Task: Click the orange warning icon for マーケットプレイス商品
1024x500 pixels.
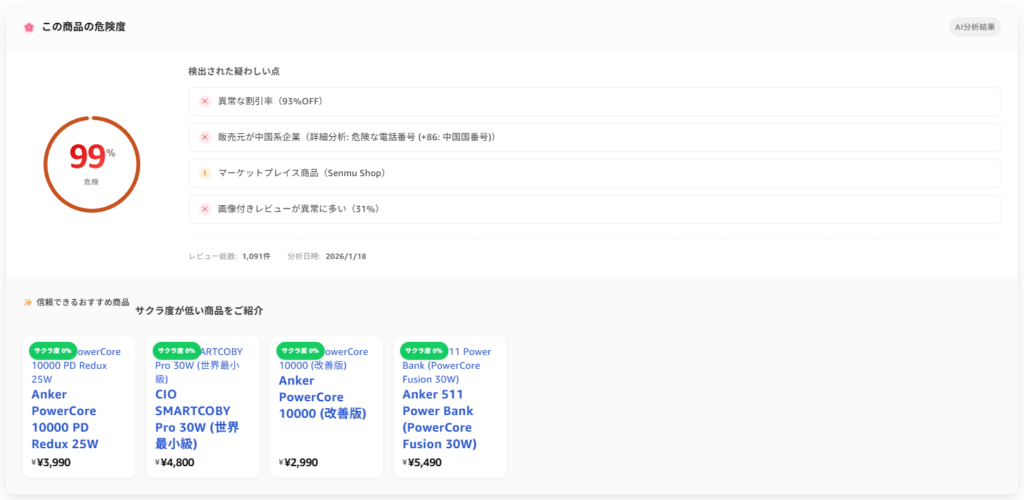Action: (x=204, y=173)
